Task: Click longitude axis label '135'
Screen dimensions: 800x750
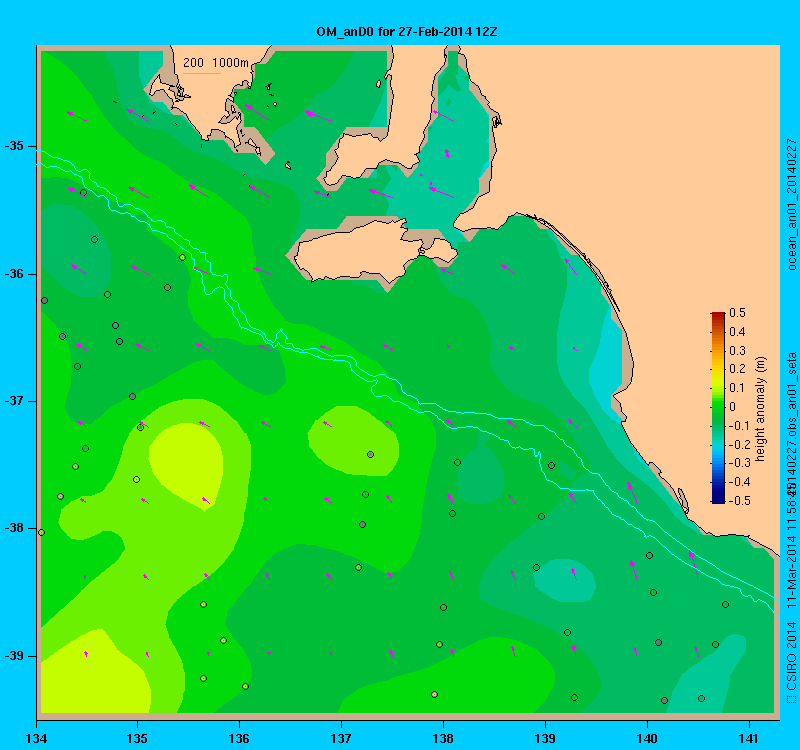Action: coord(137,738)
